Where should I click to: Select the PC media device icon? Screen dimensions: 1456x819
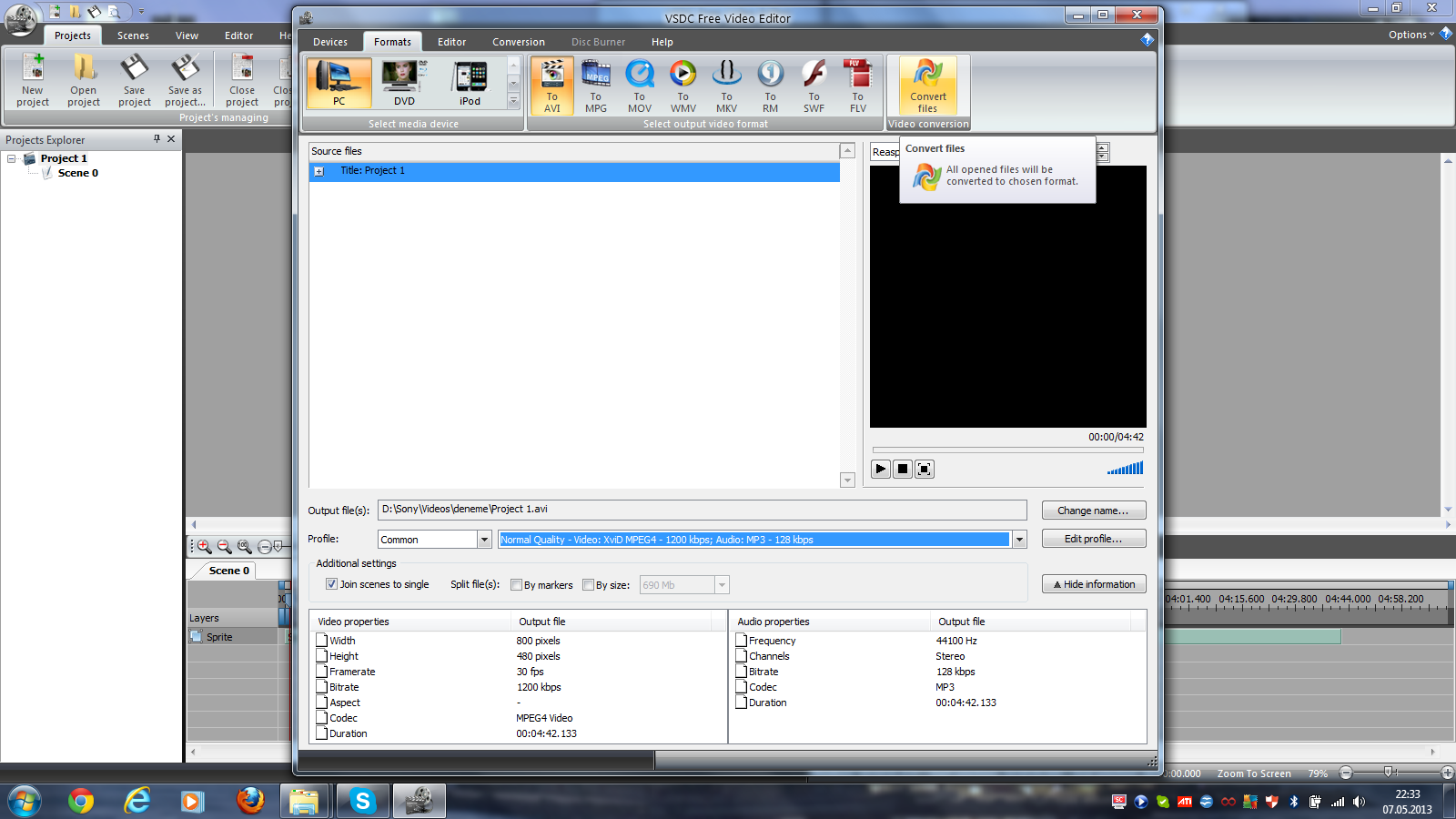tap(339, 83)
